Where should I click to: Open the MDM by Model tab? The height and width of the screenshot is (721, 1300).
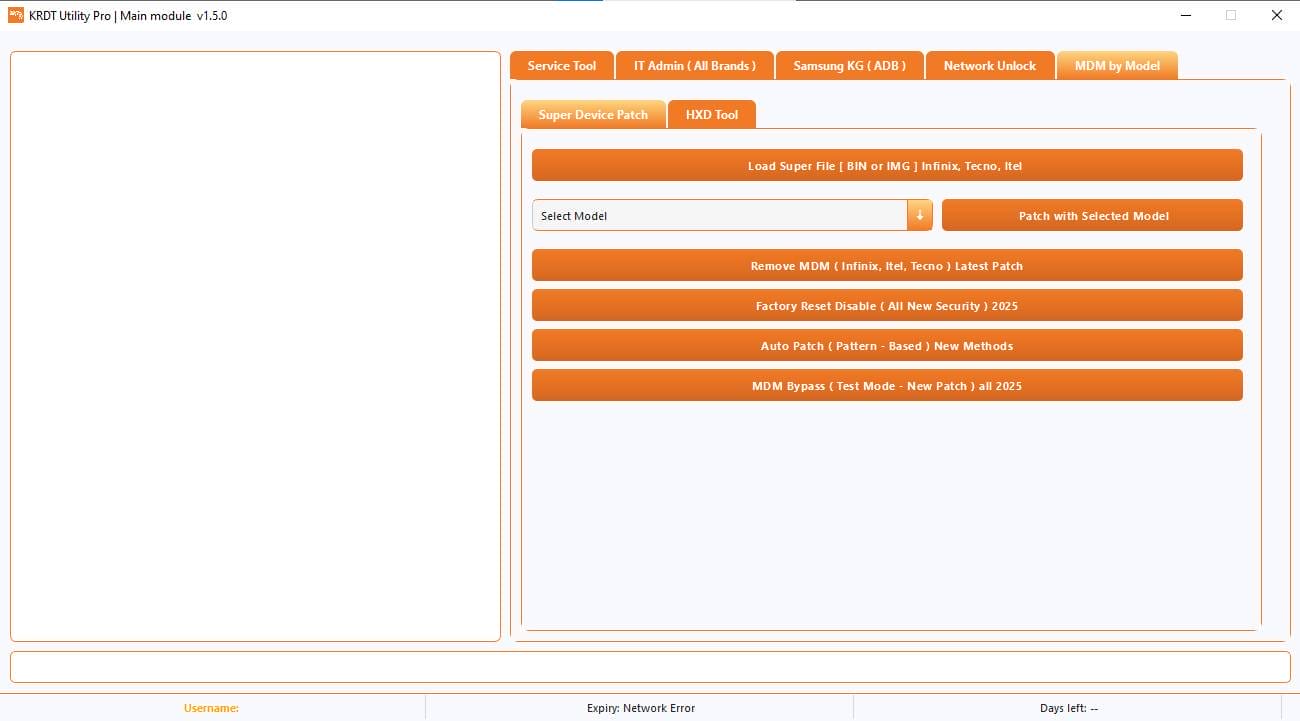[x=1117, y=65]
